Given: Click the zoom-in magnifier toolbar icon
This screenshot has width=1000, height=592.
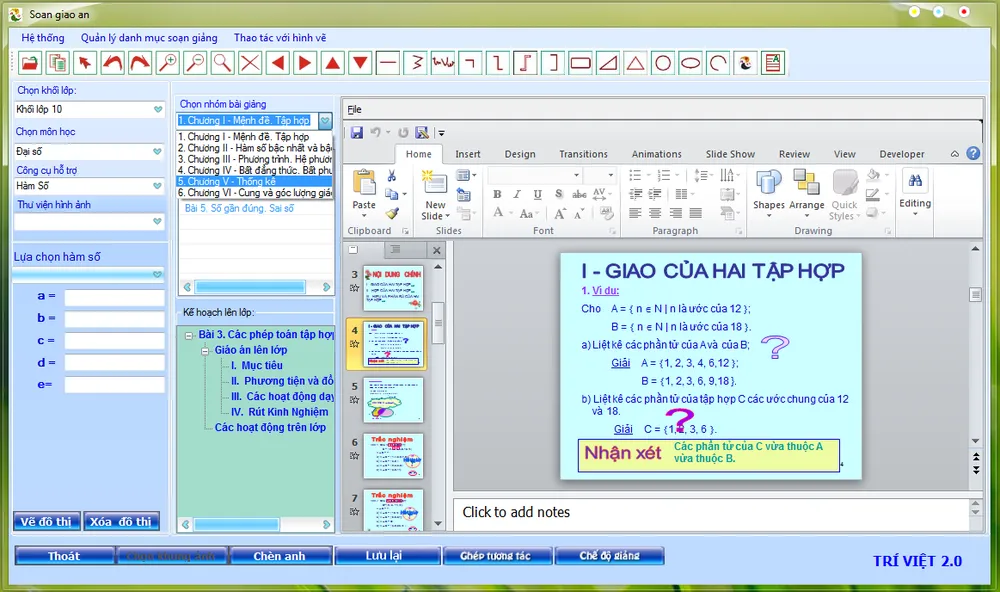Looking at the screenshot, I should (x=168, y=63).
